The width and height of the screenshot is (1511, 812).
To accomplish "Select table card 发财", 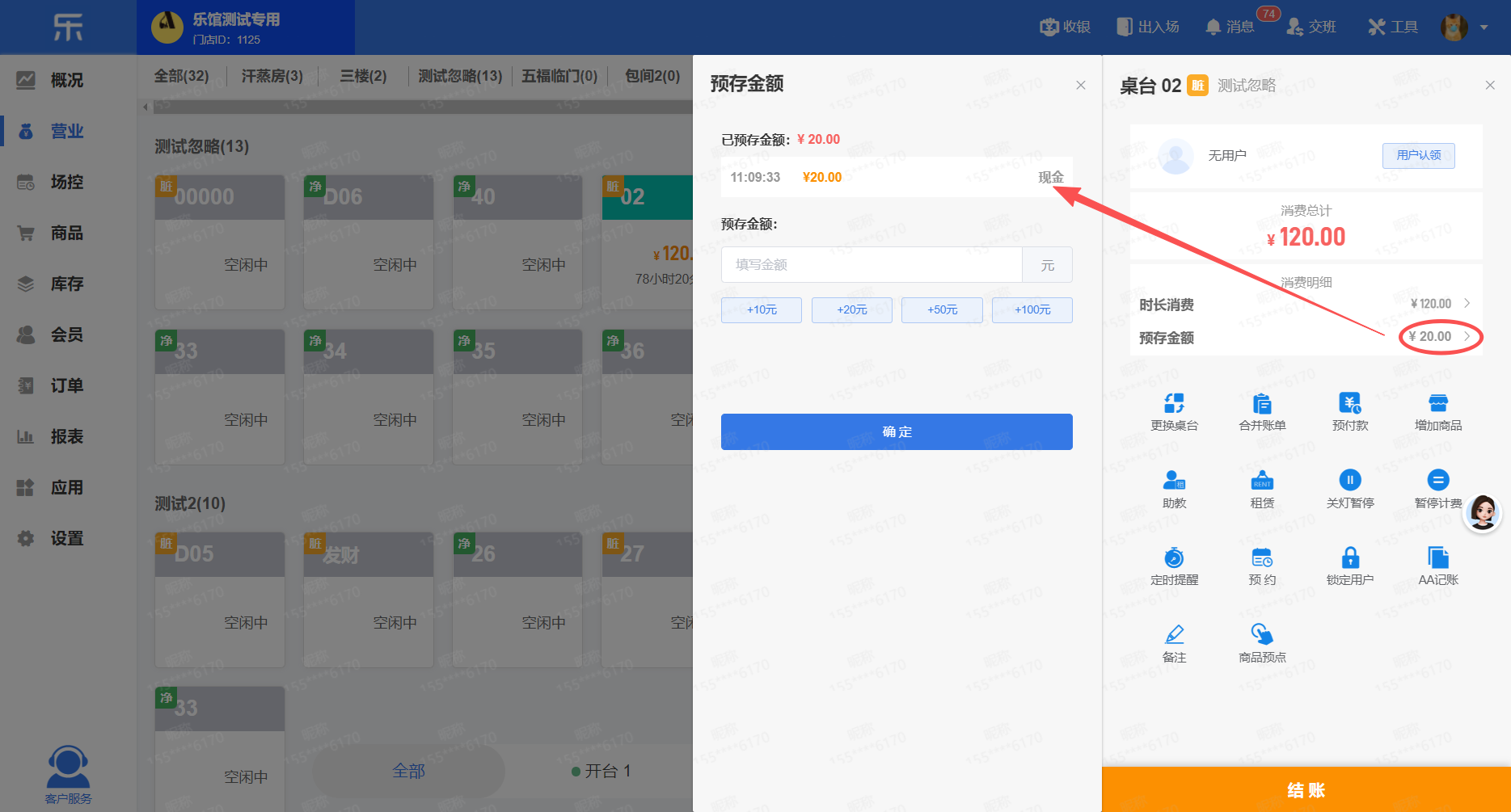I will tap(369, 600).
